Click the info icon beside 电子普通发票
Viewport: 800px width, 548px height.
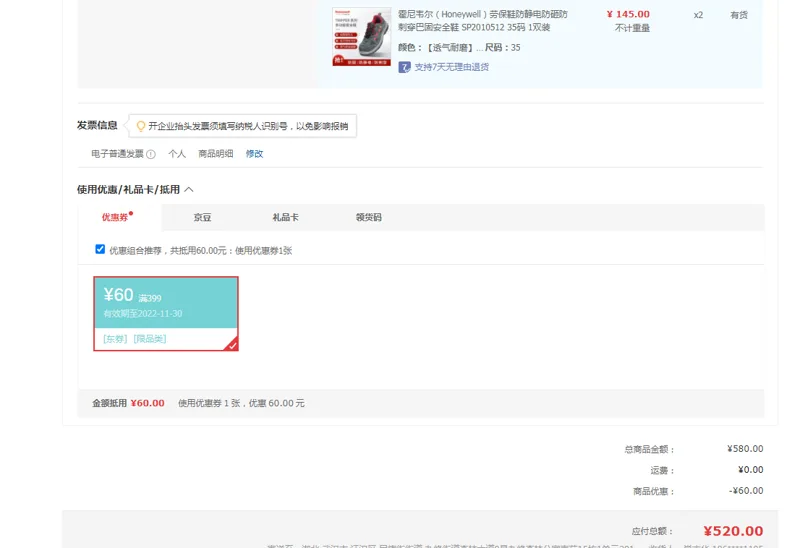(151, 154)
